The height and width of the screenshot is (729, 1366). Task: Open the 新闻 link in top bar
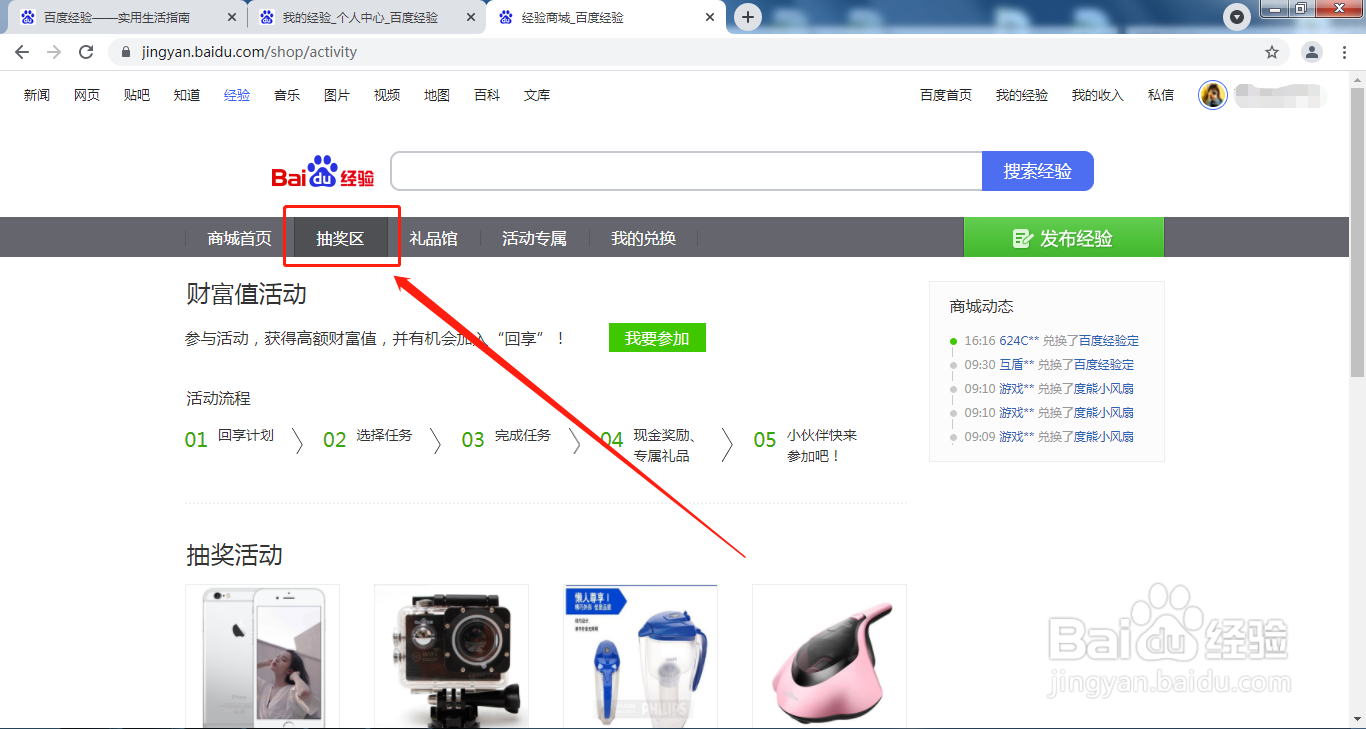point(37,95)
